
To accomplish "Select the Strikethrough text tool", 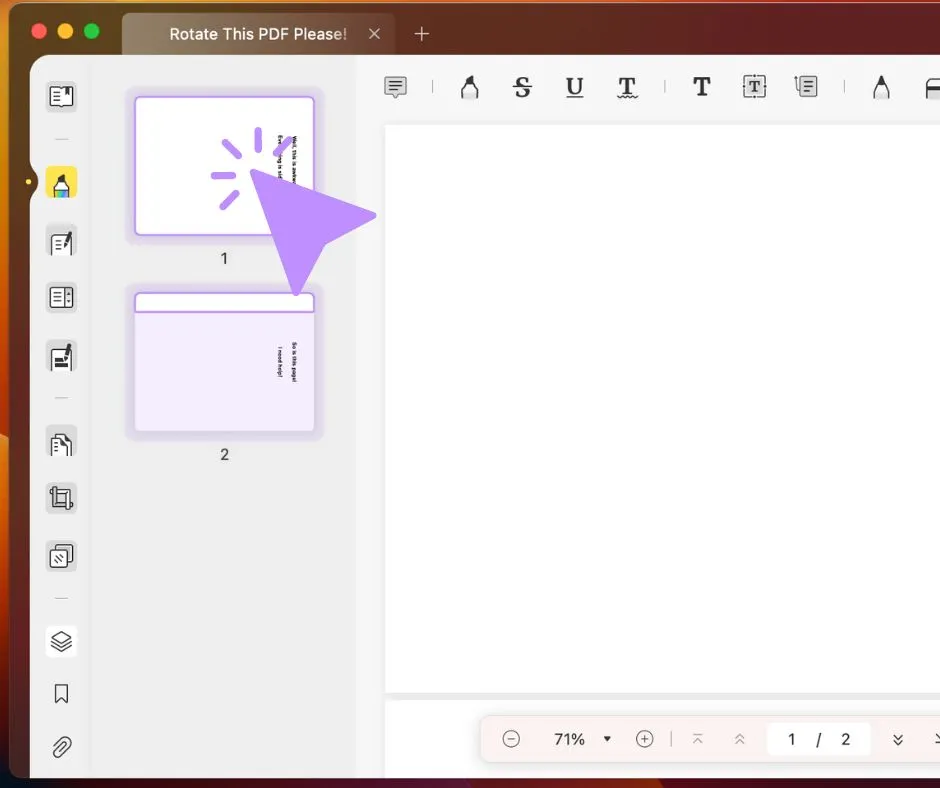I will [522, 87].
